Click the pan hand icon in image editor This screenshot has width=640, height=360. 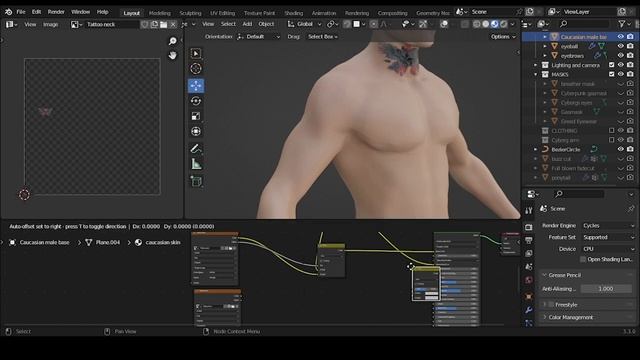coord(173,55)
